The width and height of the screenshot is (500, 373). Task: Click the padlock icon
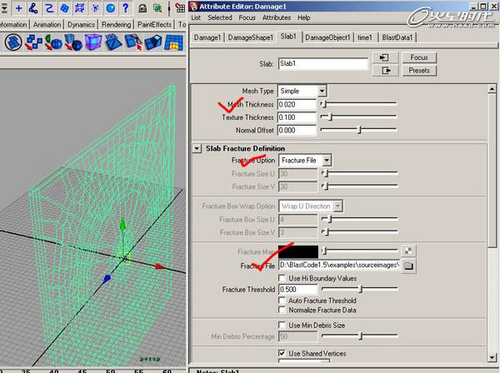pos(143,8)
